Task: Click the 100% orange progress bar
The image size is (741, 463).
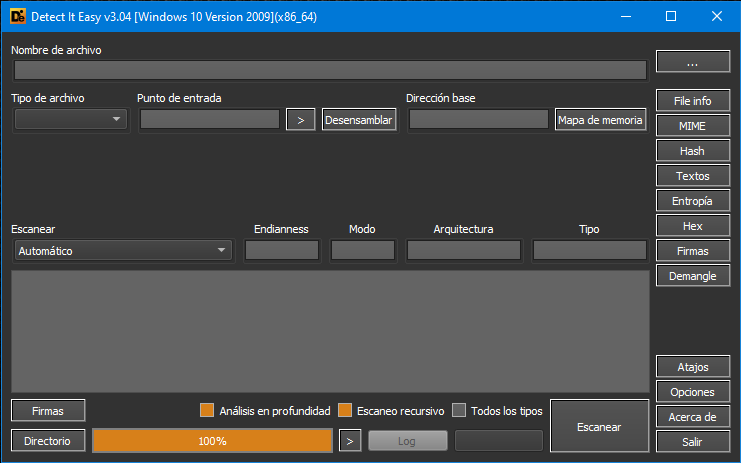Action: click(213, 441)
